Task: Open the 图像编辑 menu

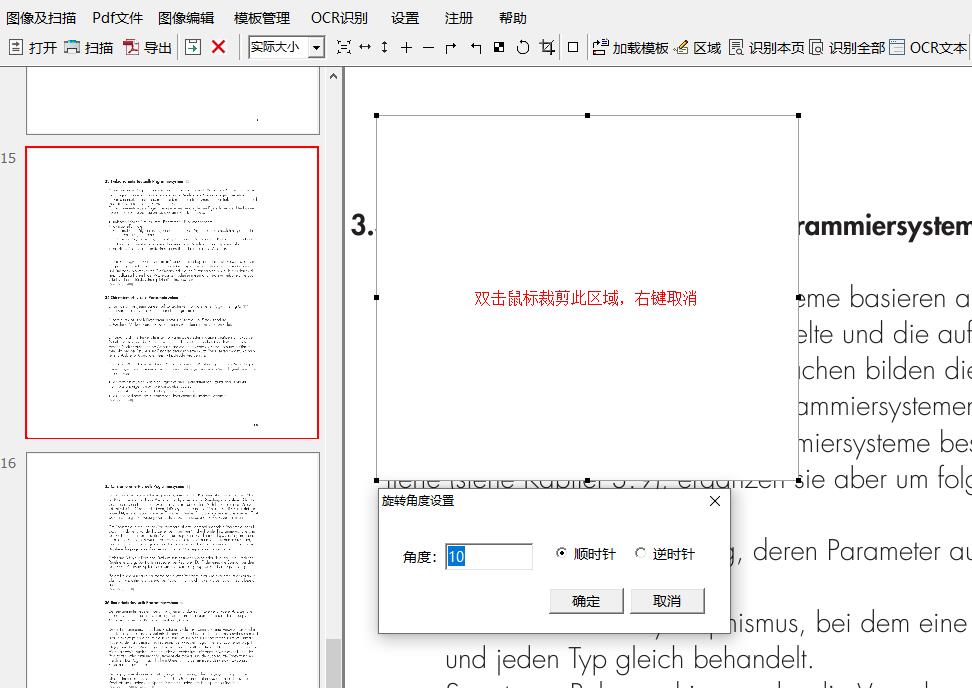Action: pyautogui.click(x=186, y=18)
